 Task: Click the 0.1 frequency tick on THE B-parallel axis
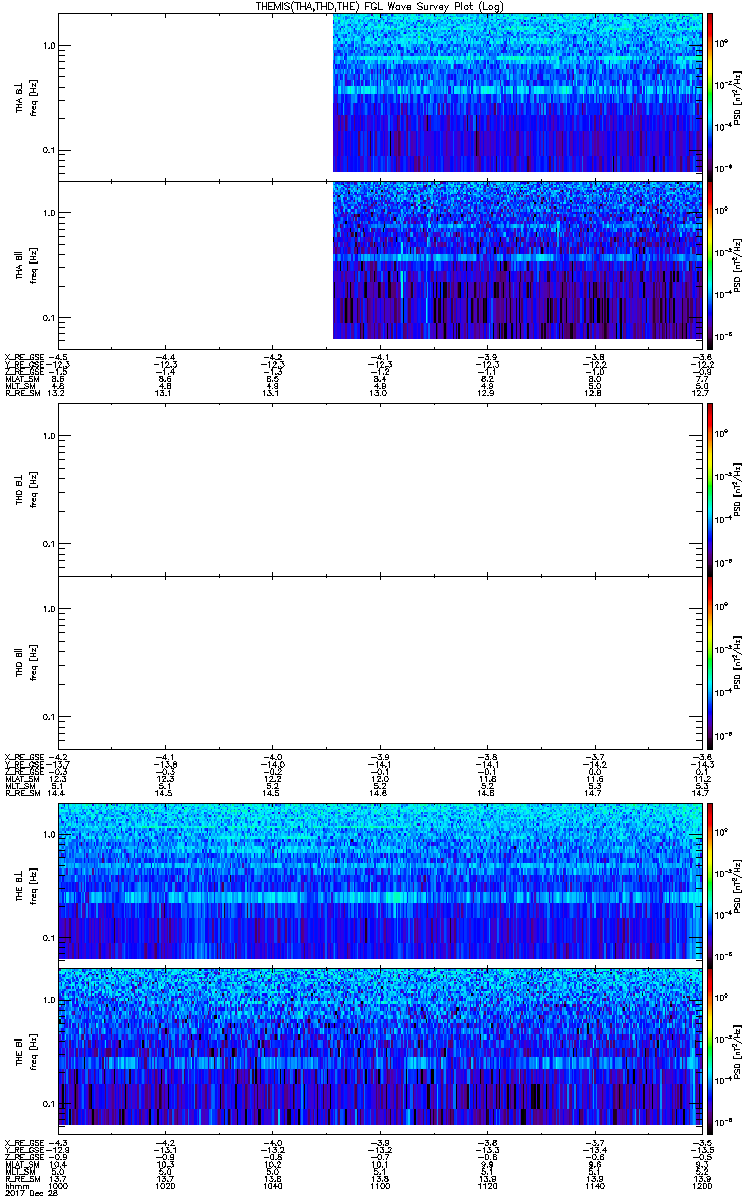49,1103
